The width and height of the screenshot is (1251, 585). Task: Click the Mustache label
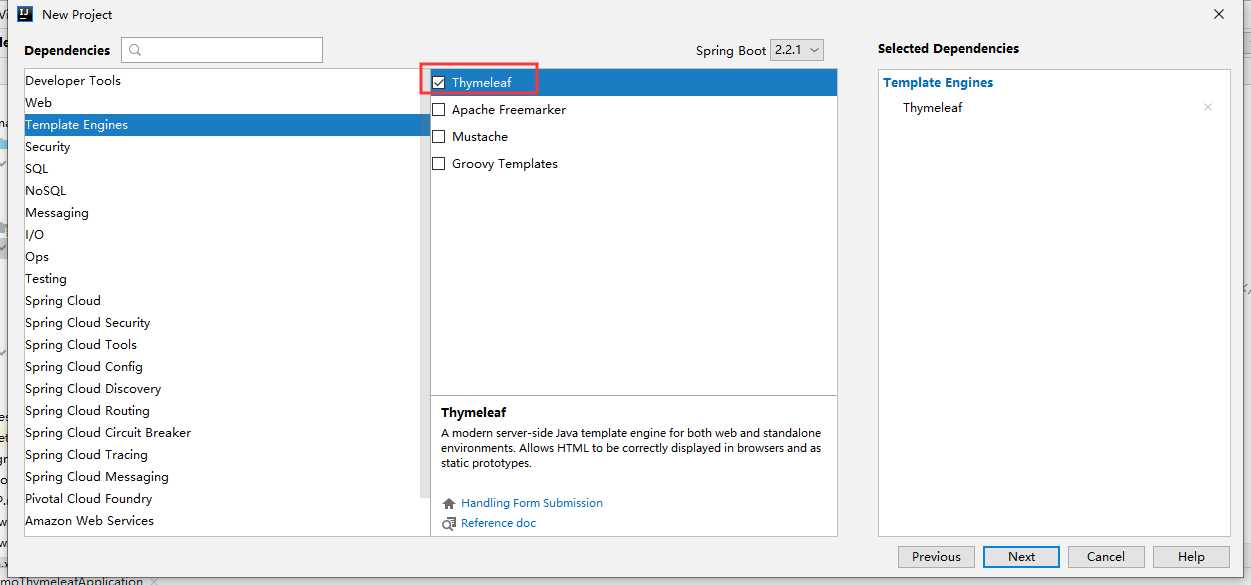pyautogui.click(x=480, y=137)
